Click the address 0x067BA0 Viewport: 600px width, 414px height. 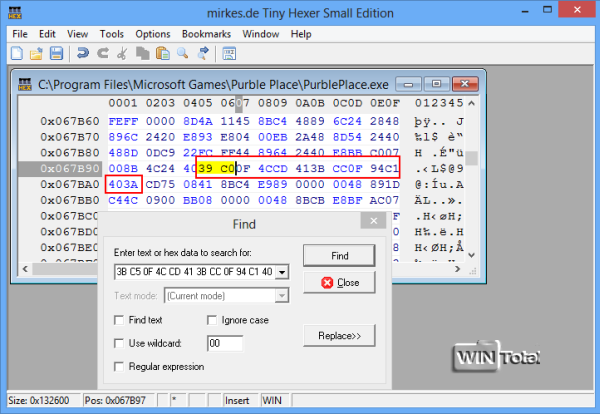tap(69, 184)
